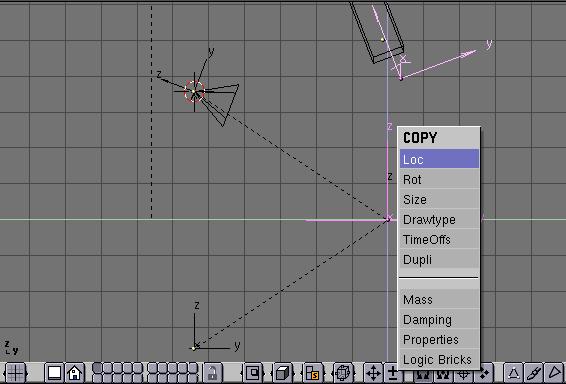This screenshot has width=566, height=384.
Task: Click the zoom plus-minus icon
Action: coord(392,373)
